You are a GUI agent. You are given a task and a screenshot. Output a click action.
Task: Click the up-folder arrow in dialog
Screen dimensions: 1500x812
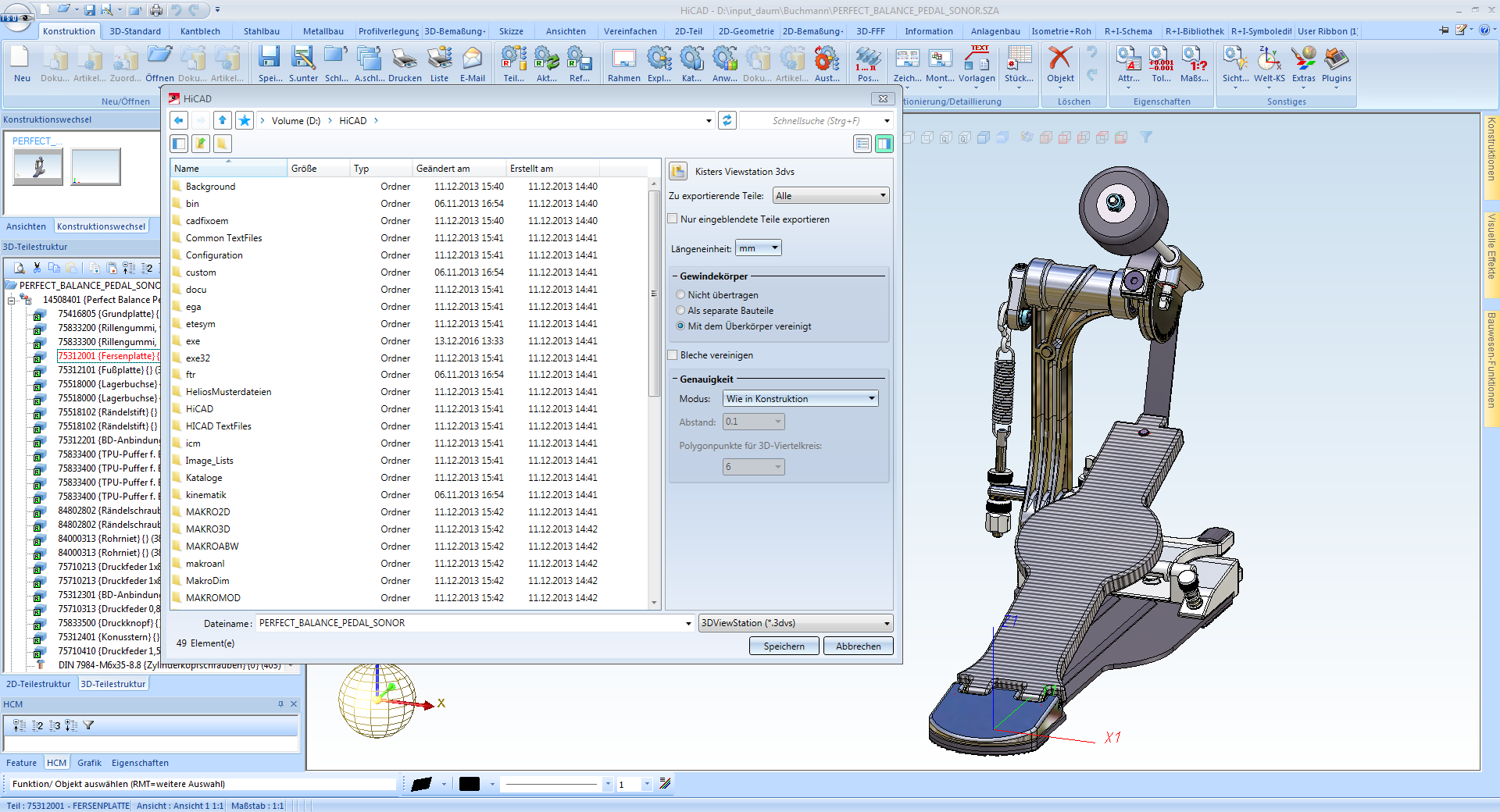tap(223, 120)
